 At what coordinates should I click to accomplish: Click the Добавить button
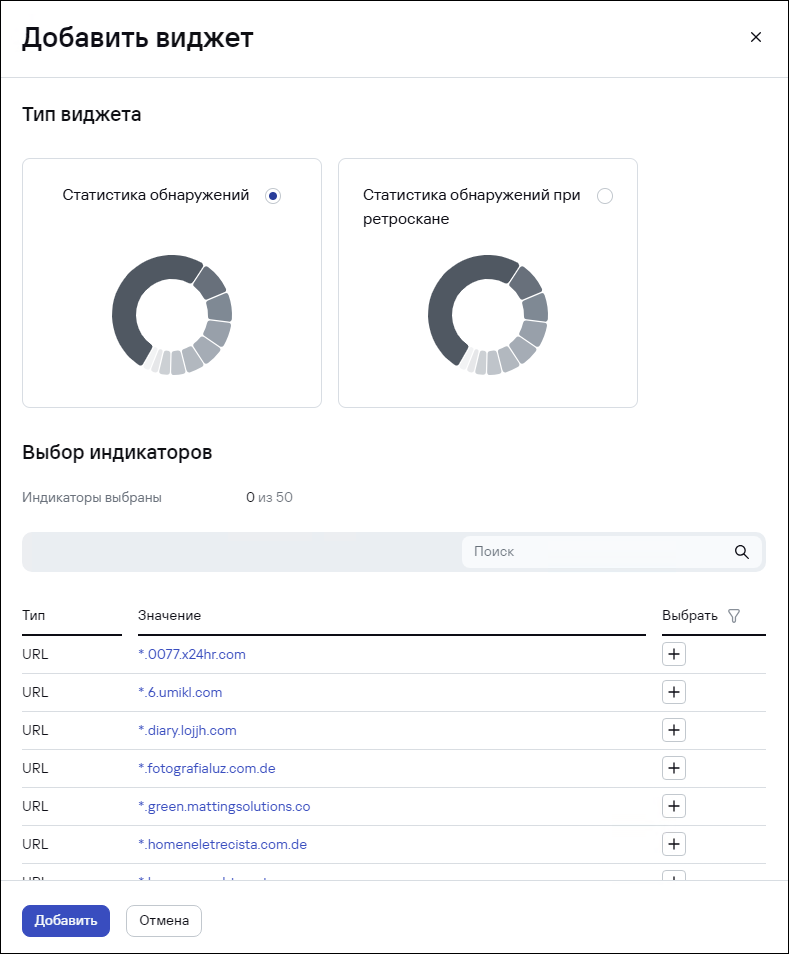coord(65,920)
